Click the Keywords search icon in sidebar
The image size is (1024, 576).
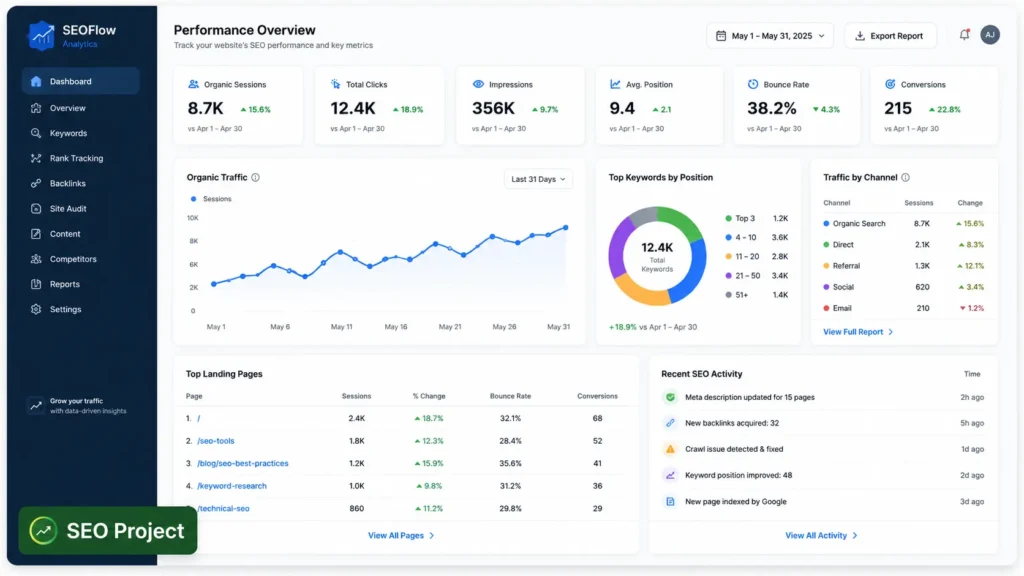coord(36,133)
